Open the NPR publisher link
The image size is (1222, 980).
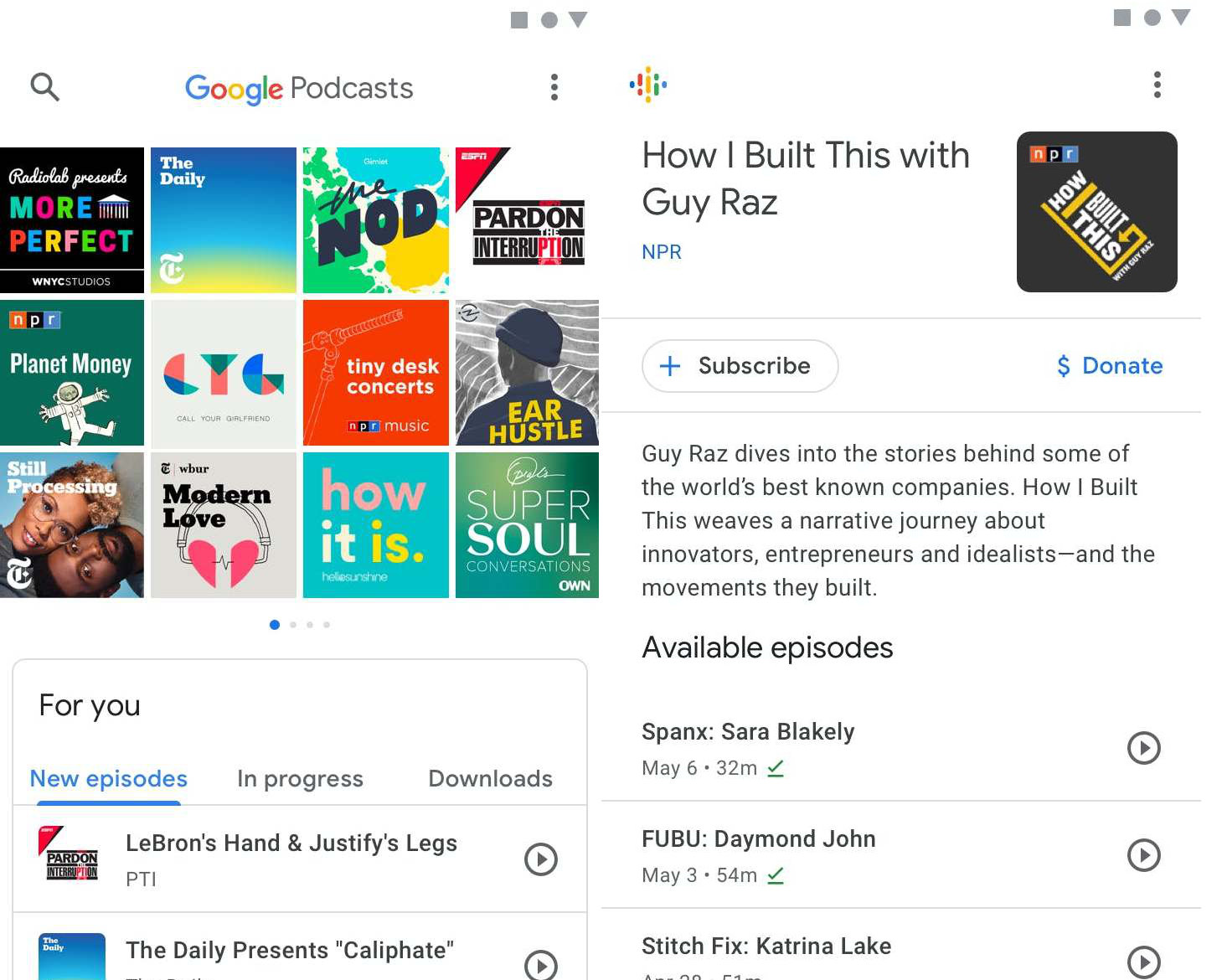[662, 252]
